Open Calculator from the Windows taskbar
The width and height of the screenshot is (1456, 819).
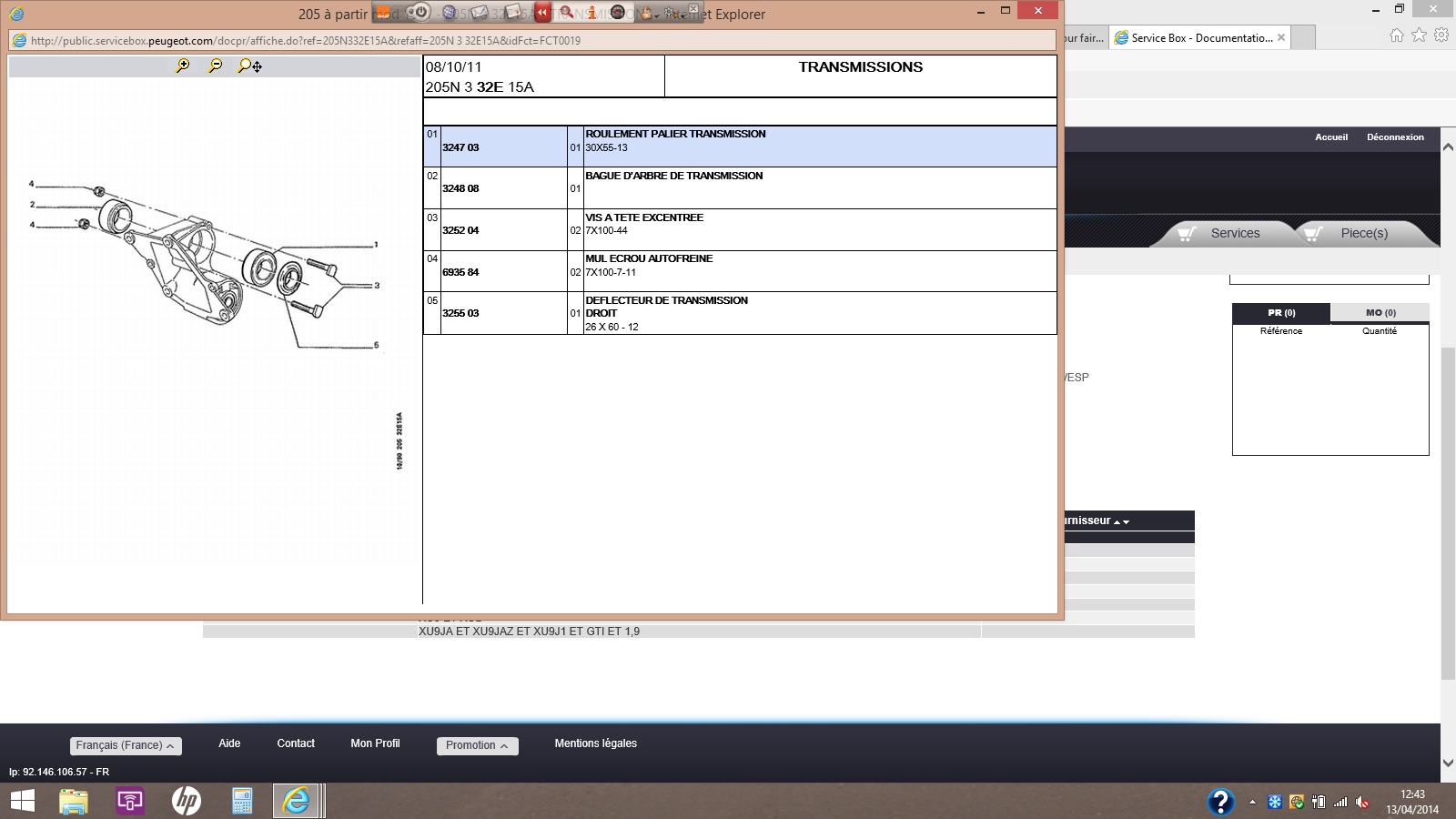coord(242,801)
